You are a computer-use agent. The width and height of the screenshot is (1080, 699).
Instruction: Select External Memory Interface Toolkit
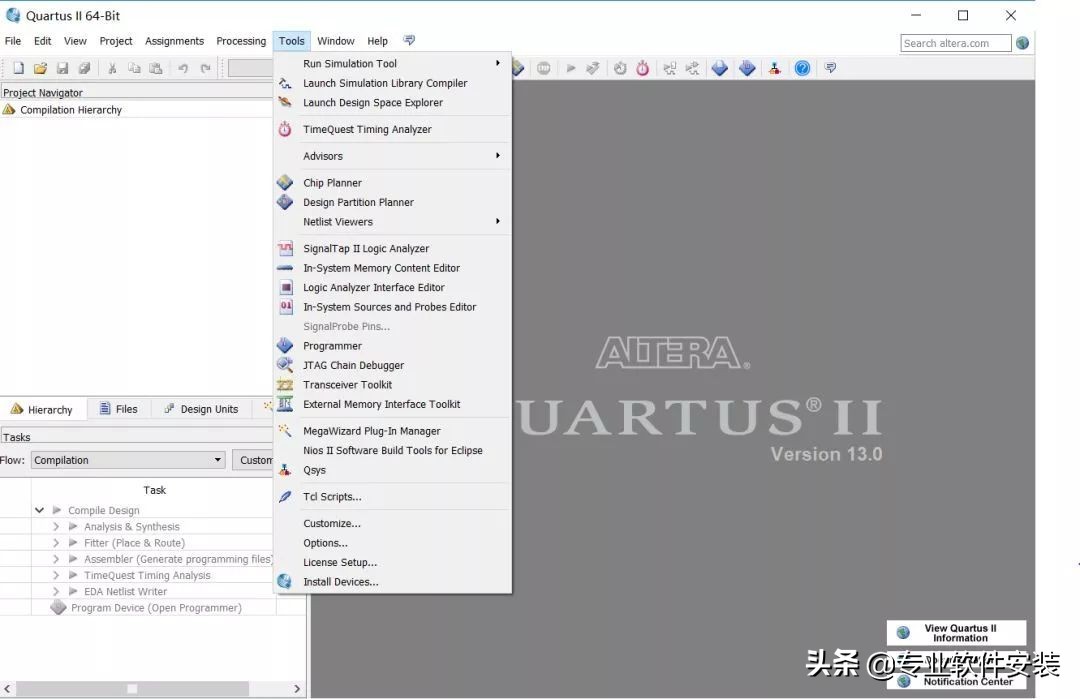393,404
